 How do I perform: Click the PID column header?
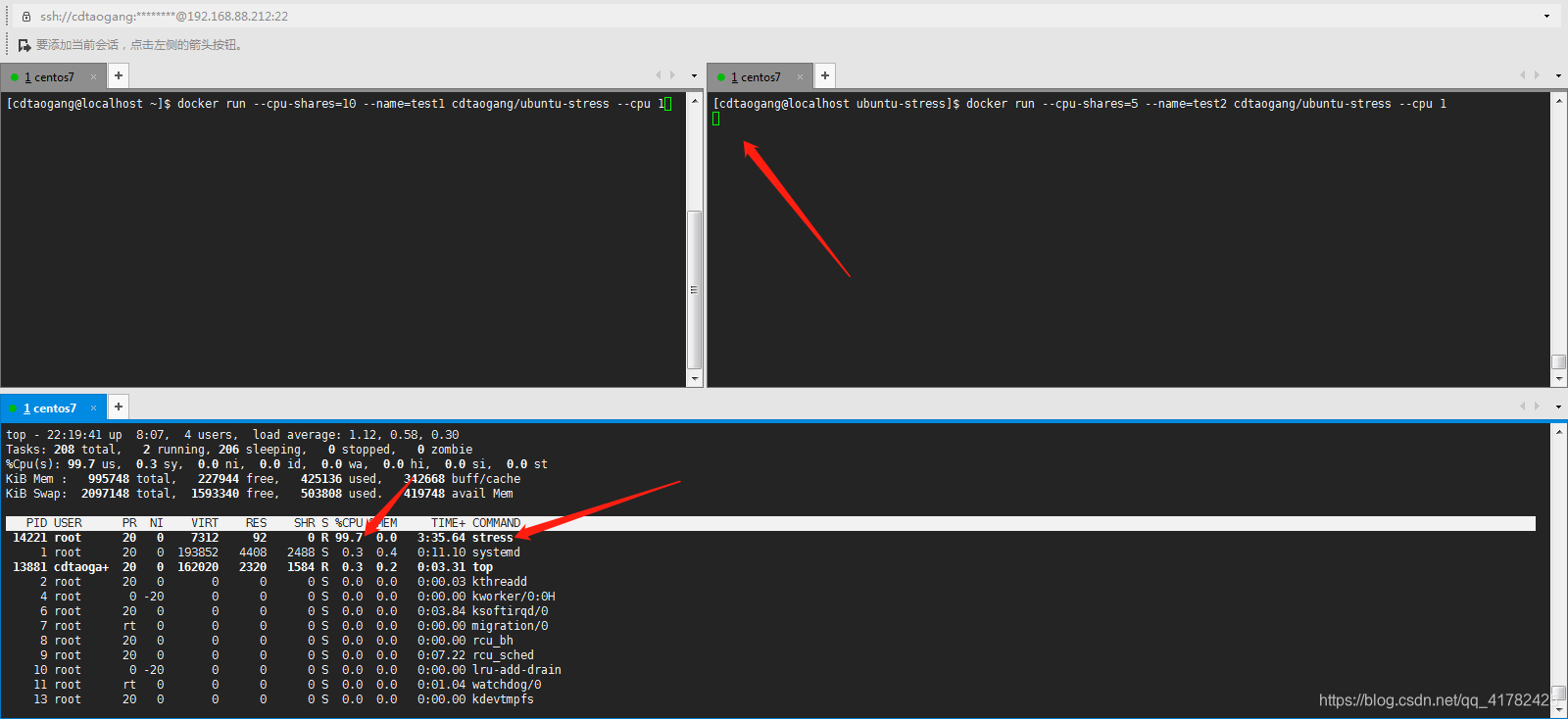[36, 523]
